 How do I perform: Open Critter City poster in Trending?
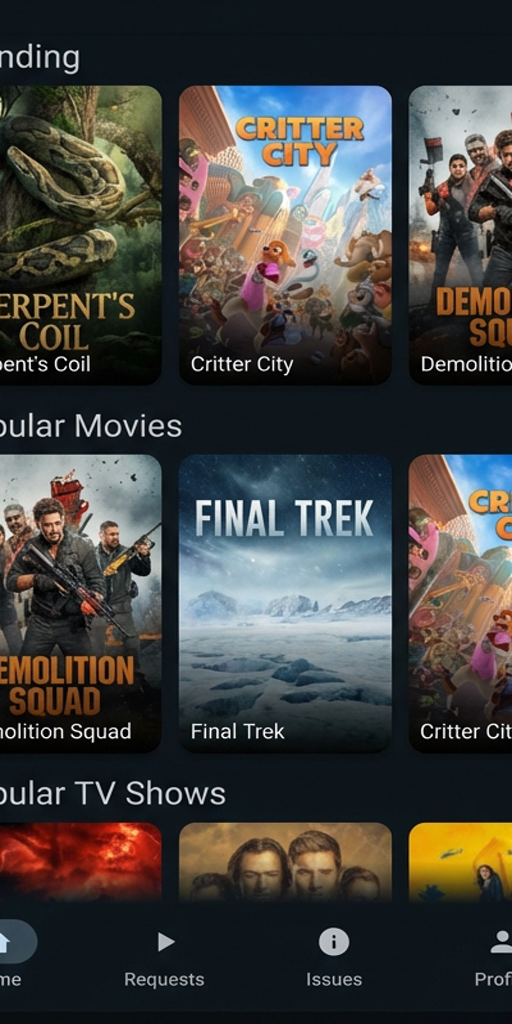tap(285, 235)
